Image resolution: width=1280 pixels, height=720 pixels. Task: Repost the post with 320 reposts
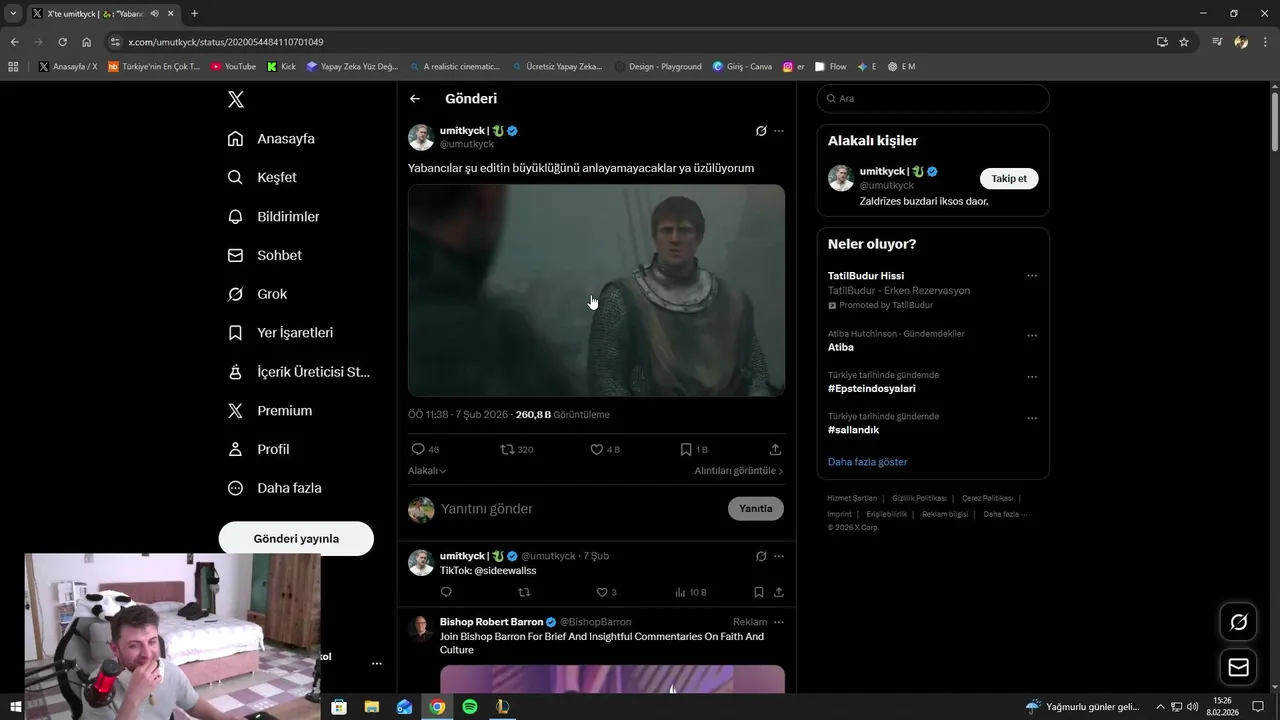click(516, 449)
